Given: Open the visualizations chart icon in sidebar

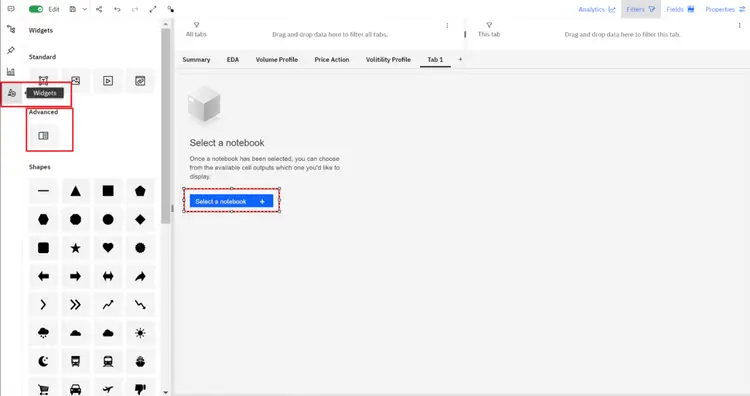Looking at the screenshot, I should pyautogui.click(x=11, y=72).
